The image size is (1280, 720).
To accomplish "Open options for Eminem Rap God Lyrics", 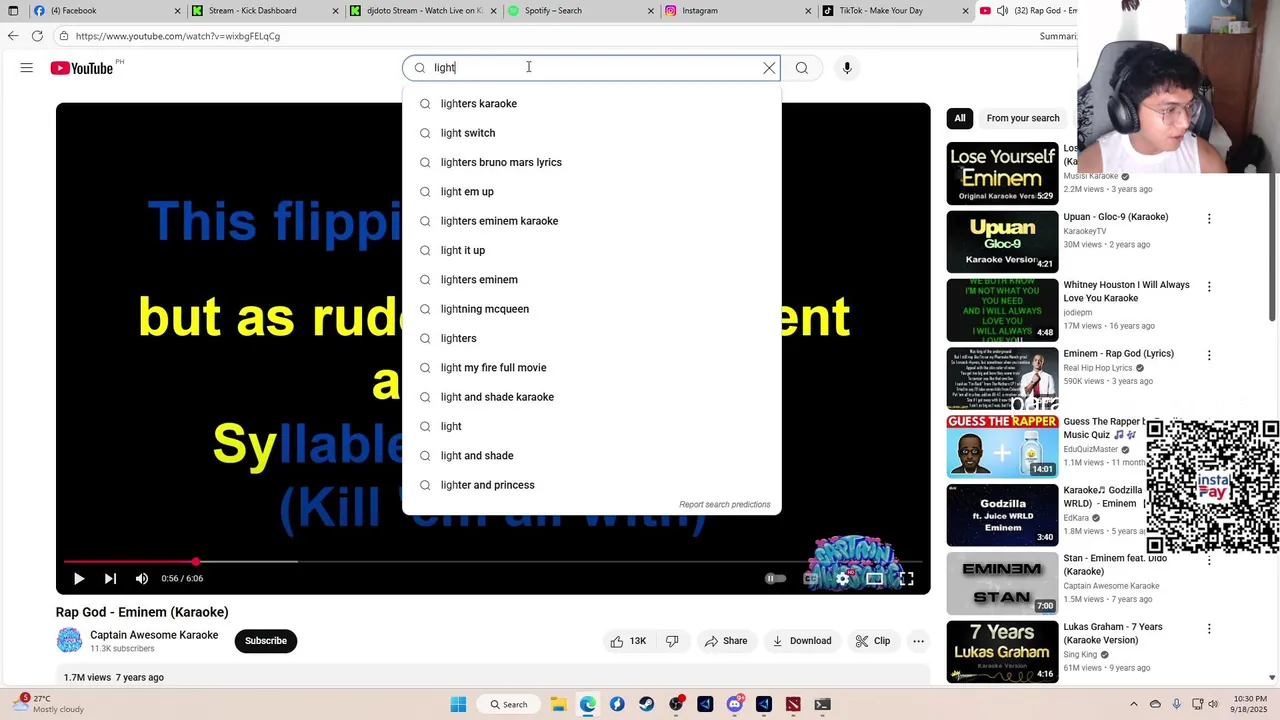I will pos(1209,355).
